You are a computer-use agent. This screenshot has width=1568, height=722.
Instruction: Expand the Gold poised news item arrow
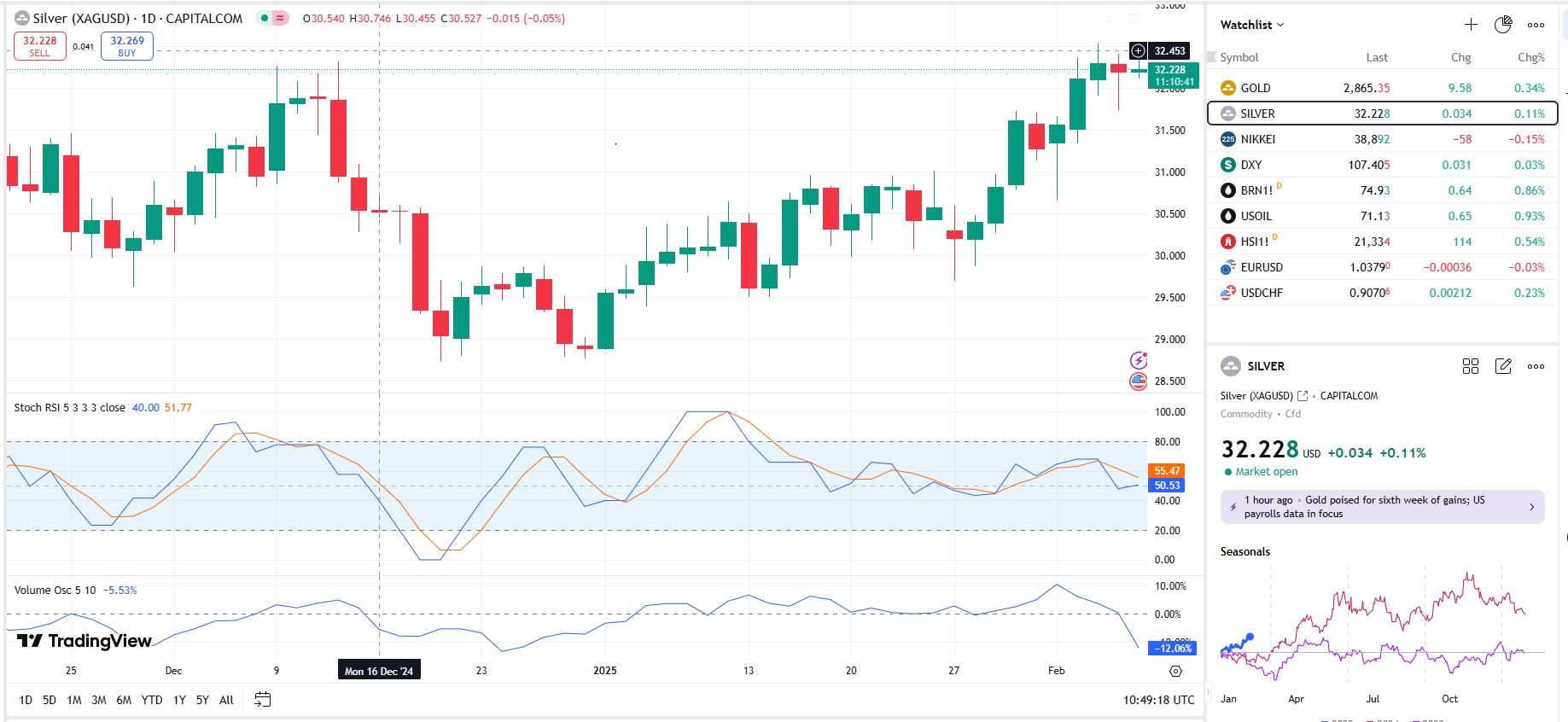(x=1531, y=507)
